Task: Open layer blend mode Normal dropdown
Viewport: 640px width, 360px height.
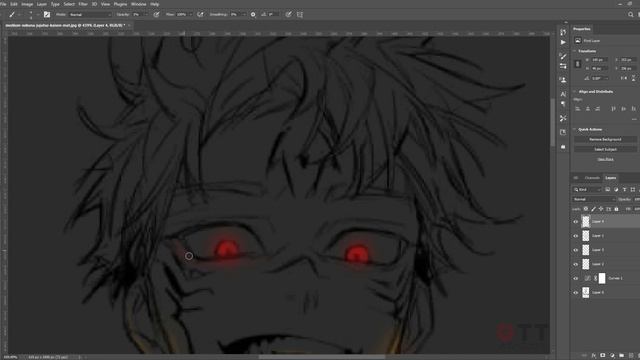Action: [x=594, y=199]
